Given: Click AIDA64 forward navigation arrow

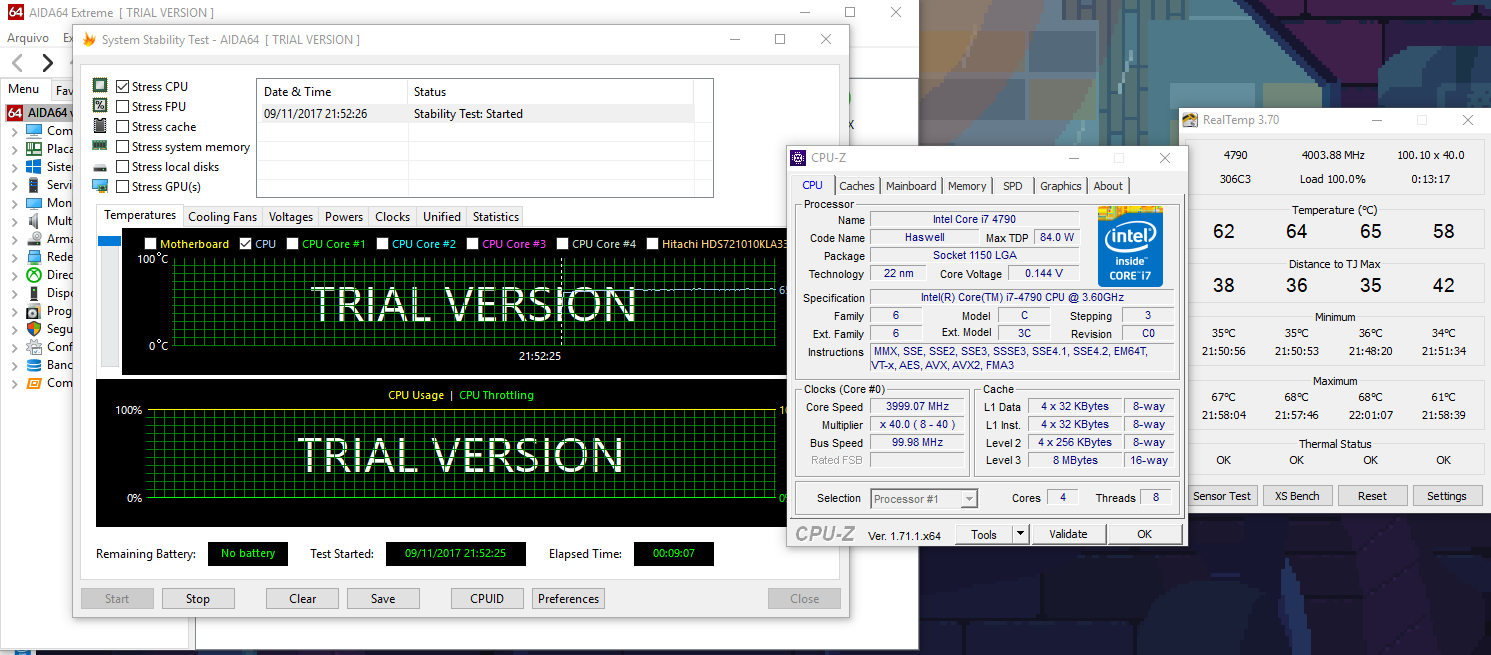Looking at the screenshot, I should point(47,63).
